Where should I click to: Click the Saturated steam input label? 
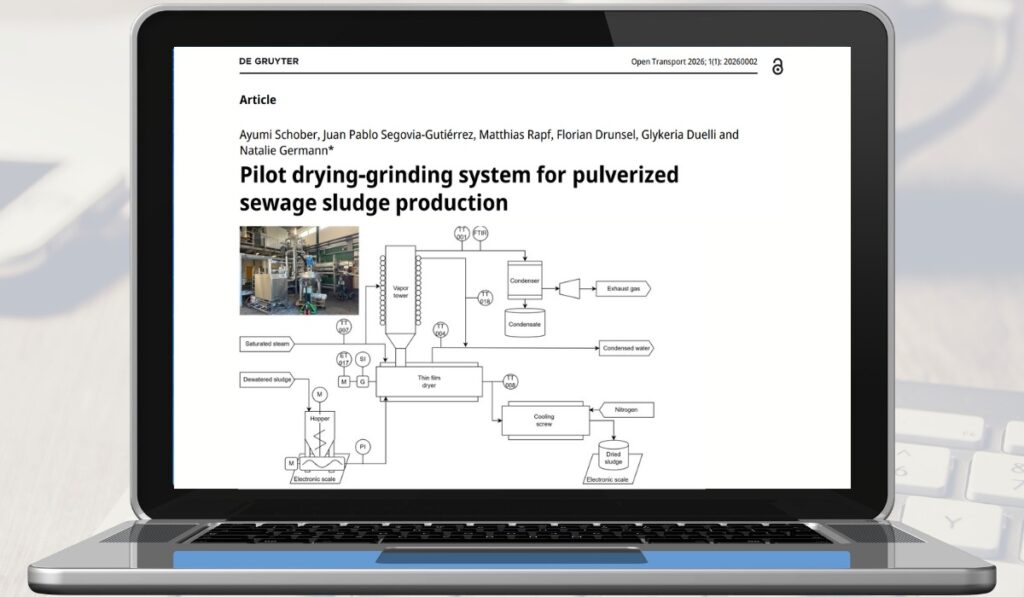[x=267, y=344]
